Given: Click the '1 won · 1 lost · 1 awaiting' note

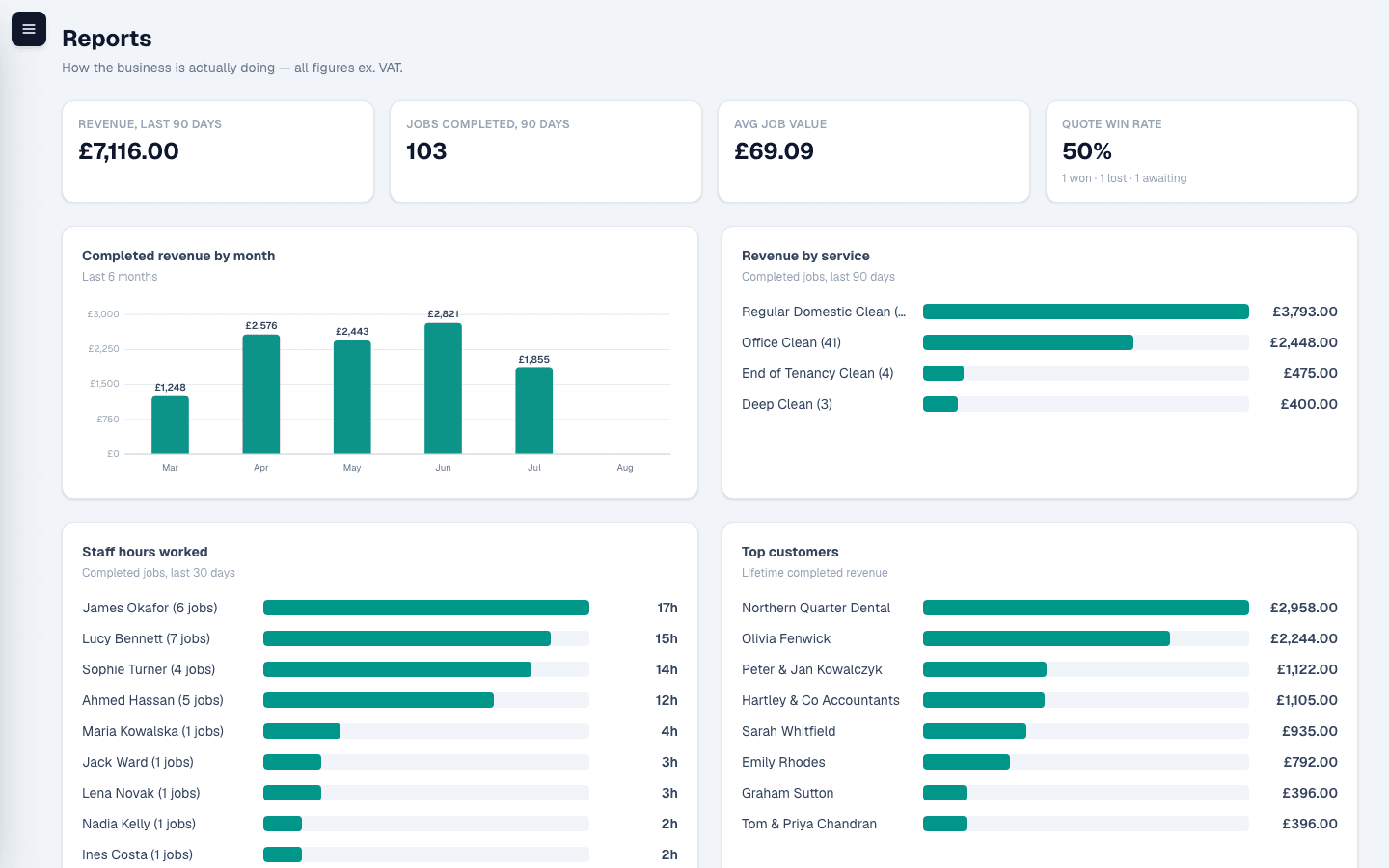Looking at the screenshot, I should tap(1125, 178).
